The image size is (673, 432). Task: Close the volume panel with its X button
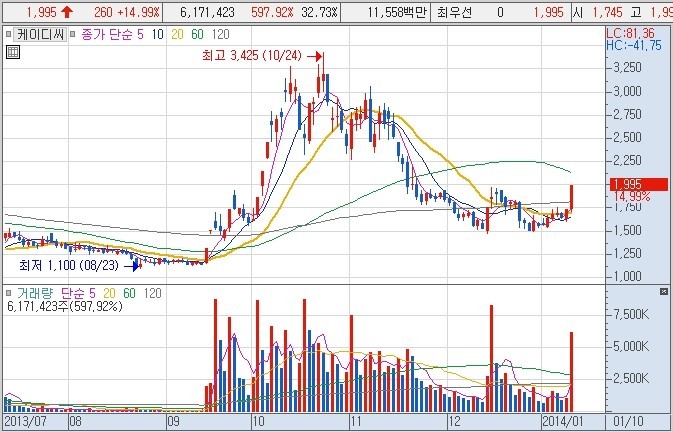[664, 292]
